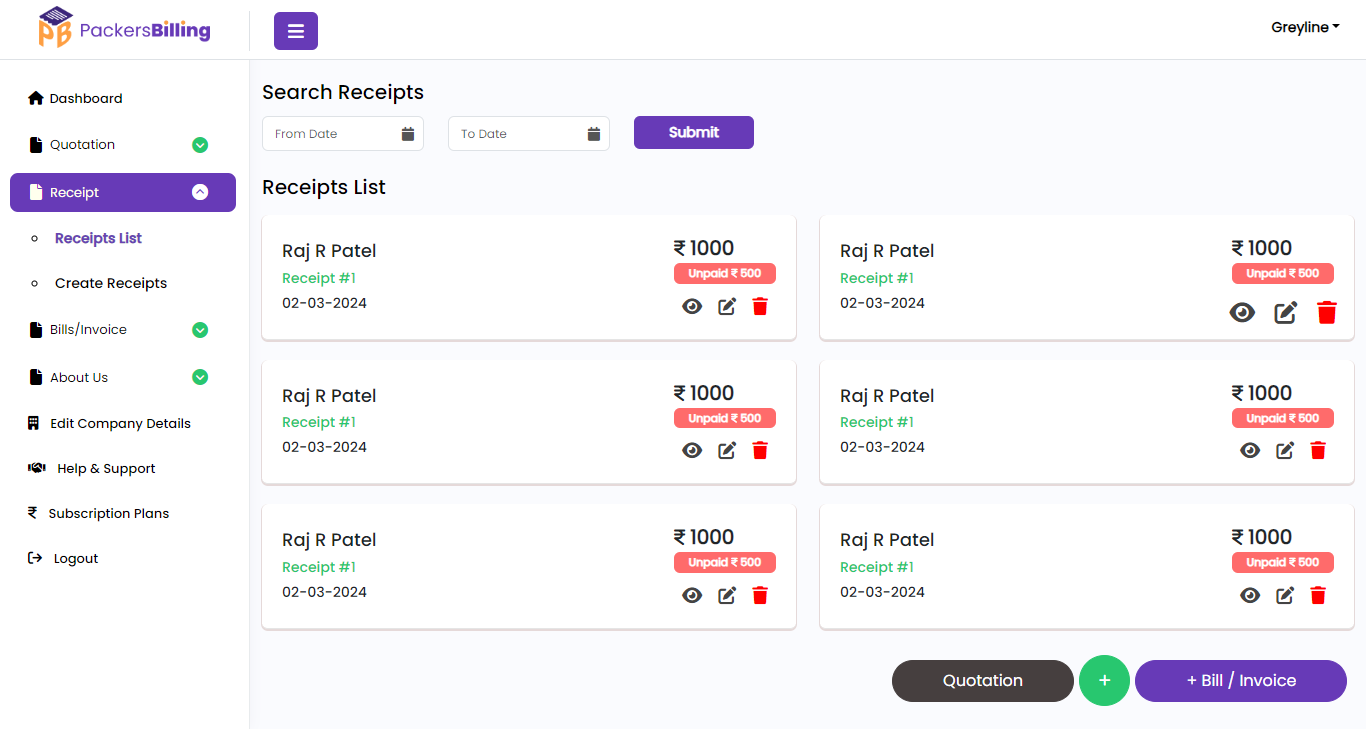Expand the Quotation sidebar section
The height and width of the screenshot is (729, 1366).
pos(200,145)
